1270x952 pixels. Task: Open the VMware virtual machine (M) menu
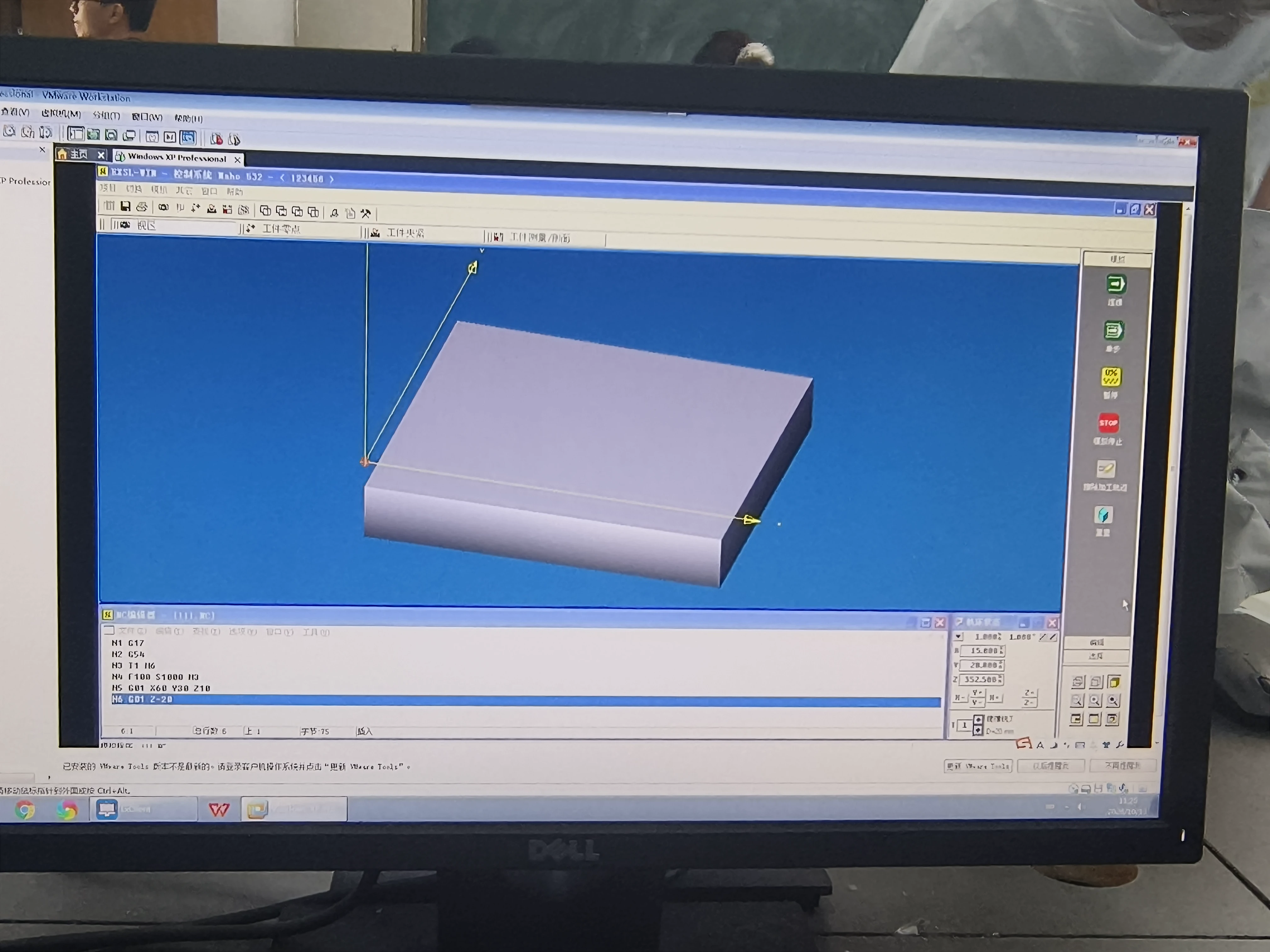(x=61, y=114)
